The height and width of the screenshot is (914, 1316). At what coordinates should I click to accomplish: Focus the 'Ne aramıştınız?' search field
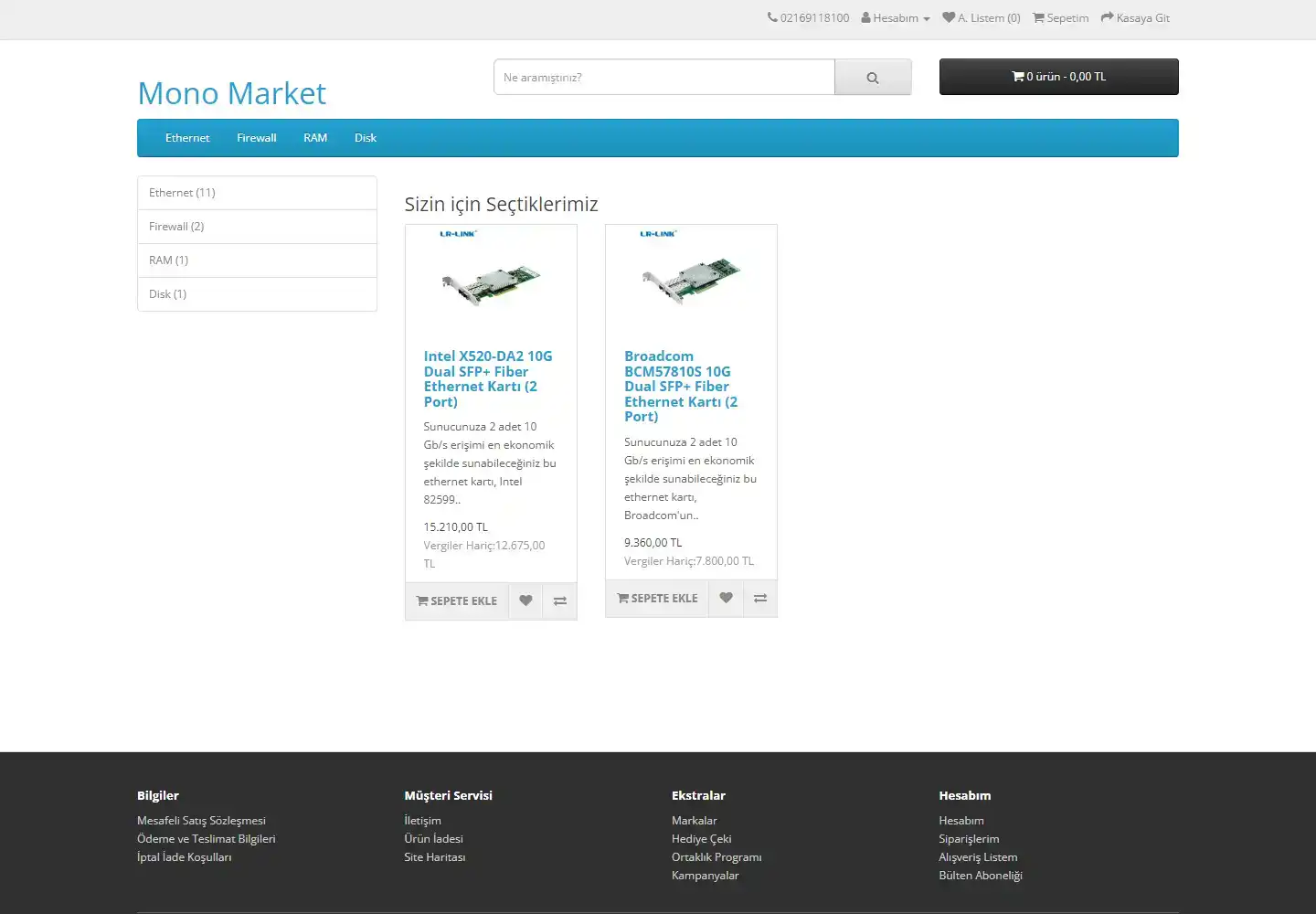(x=664, y=77)
